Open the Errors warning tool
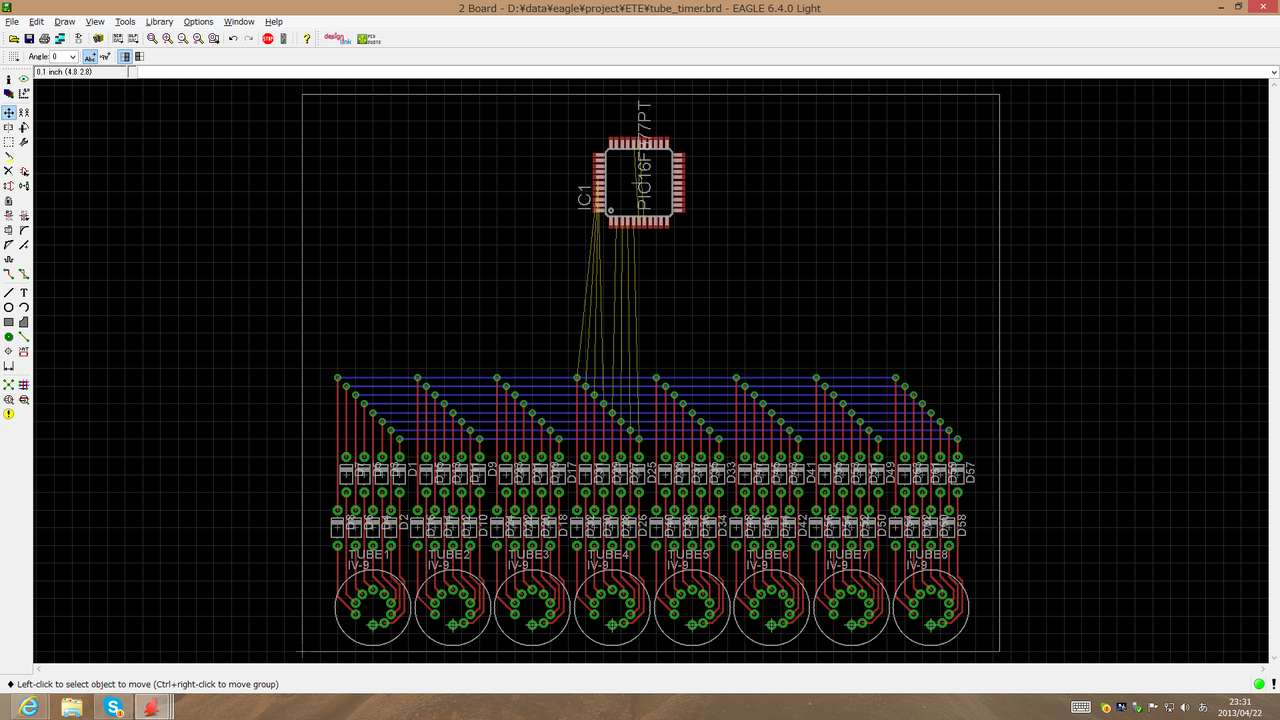The height and width of the screenshot is (720, 1280). (x=9, y=414)
